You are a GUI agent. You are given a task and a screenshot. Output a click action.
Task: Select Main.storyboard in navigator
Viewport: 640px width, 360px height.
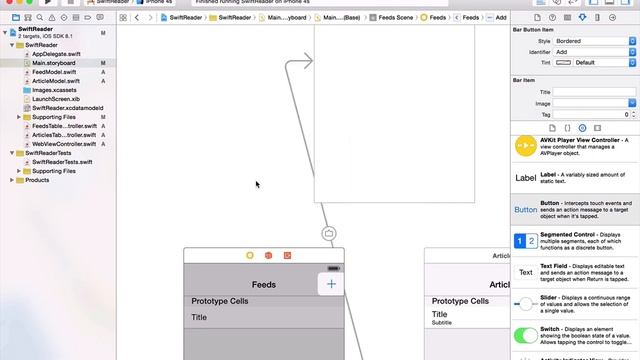pos(54,63)
